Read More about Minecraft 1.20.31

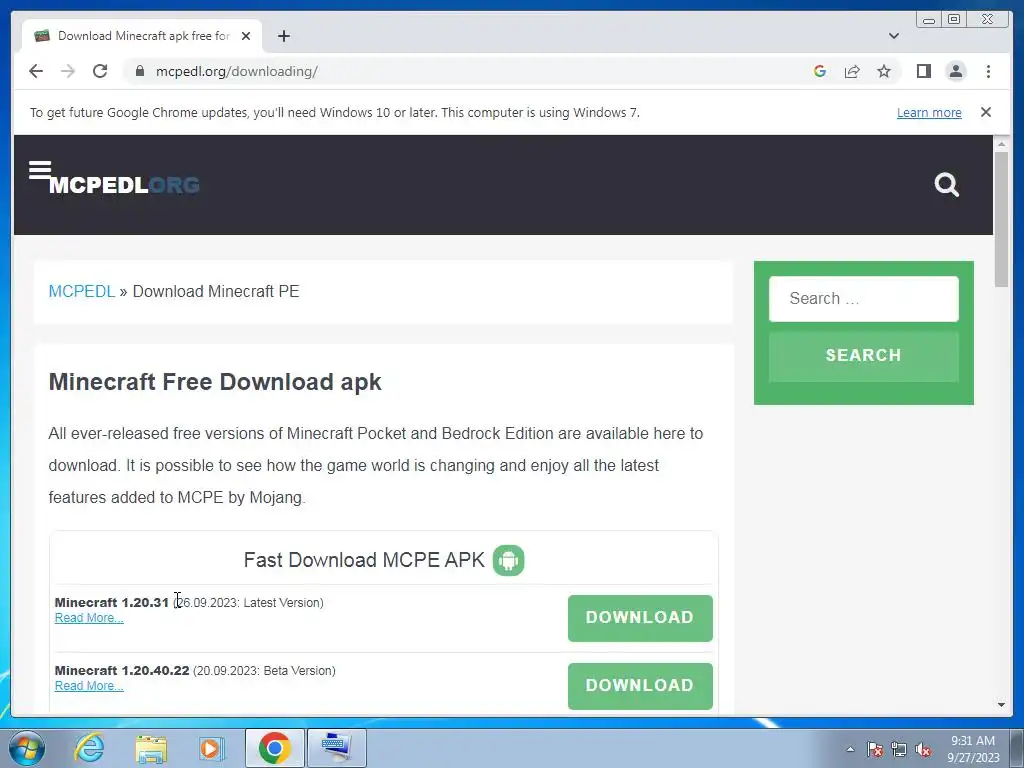pyautogui.click(x=89, y=618)
